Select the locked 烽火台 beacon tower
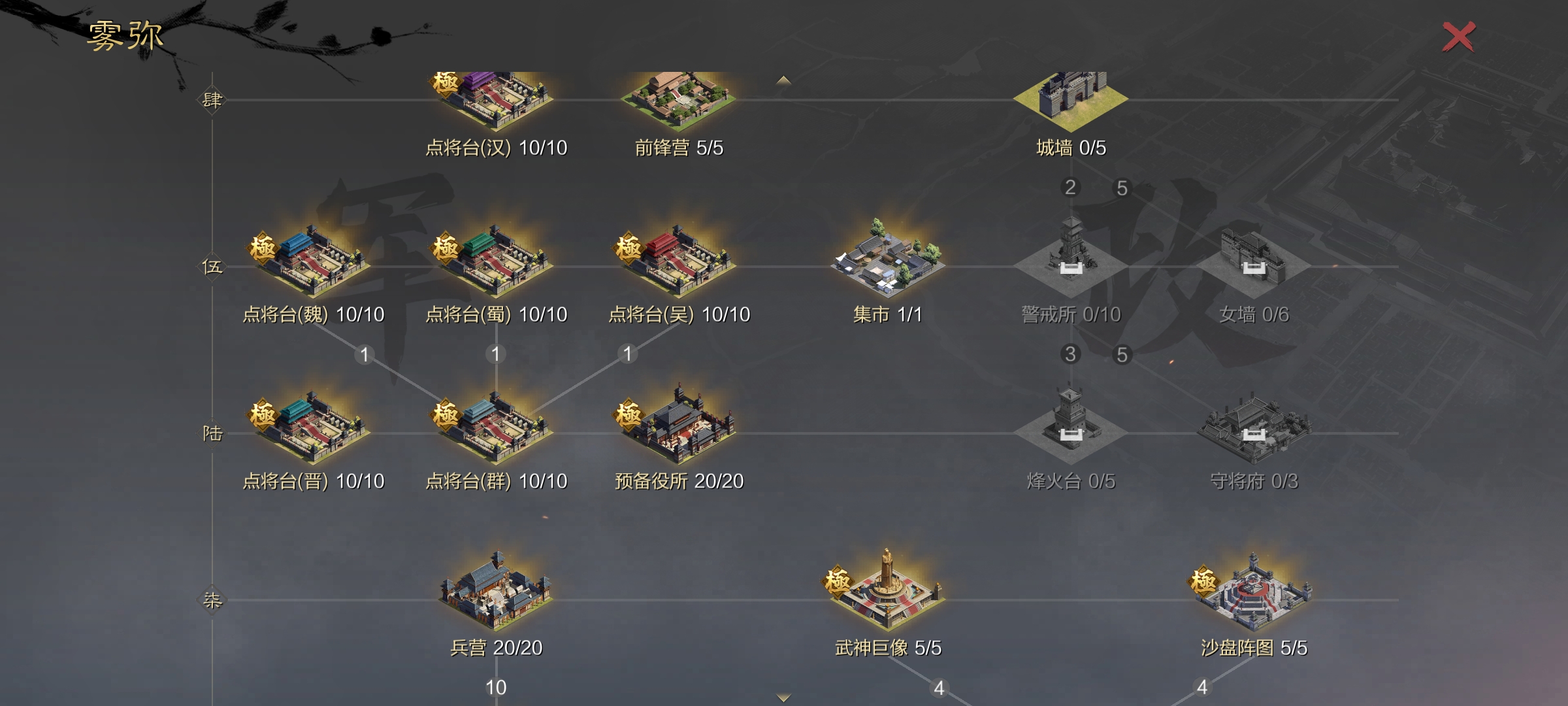The height and width of the screenshot is (706, 1568). 1070,425
